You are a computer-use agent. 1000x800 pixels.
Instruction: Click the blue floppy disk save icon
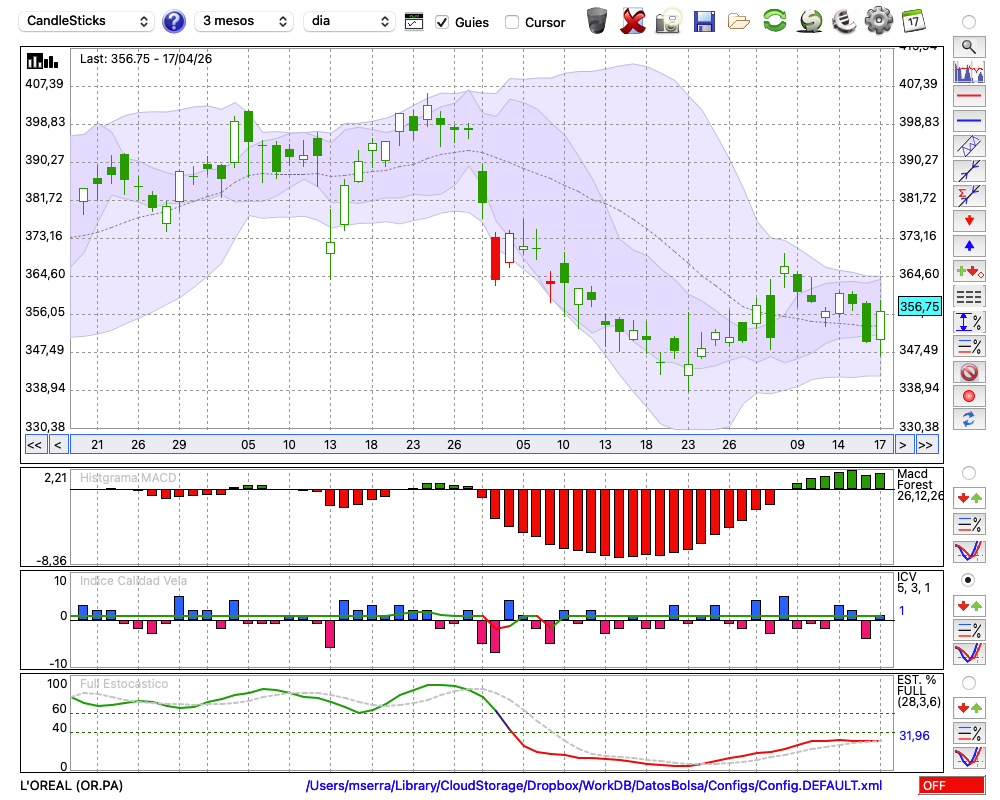tap(704, 22)
